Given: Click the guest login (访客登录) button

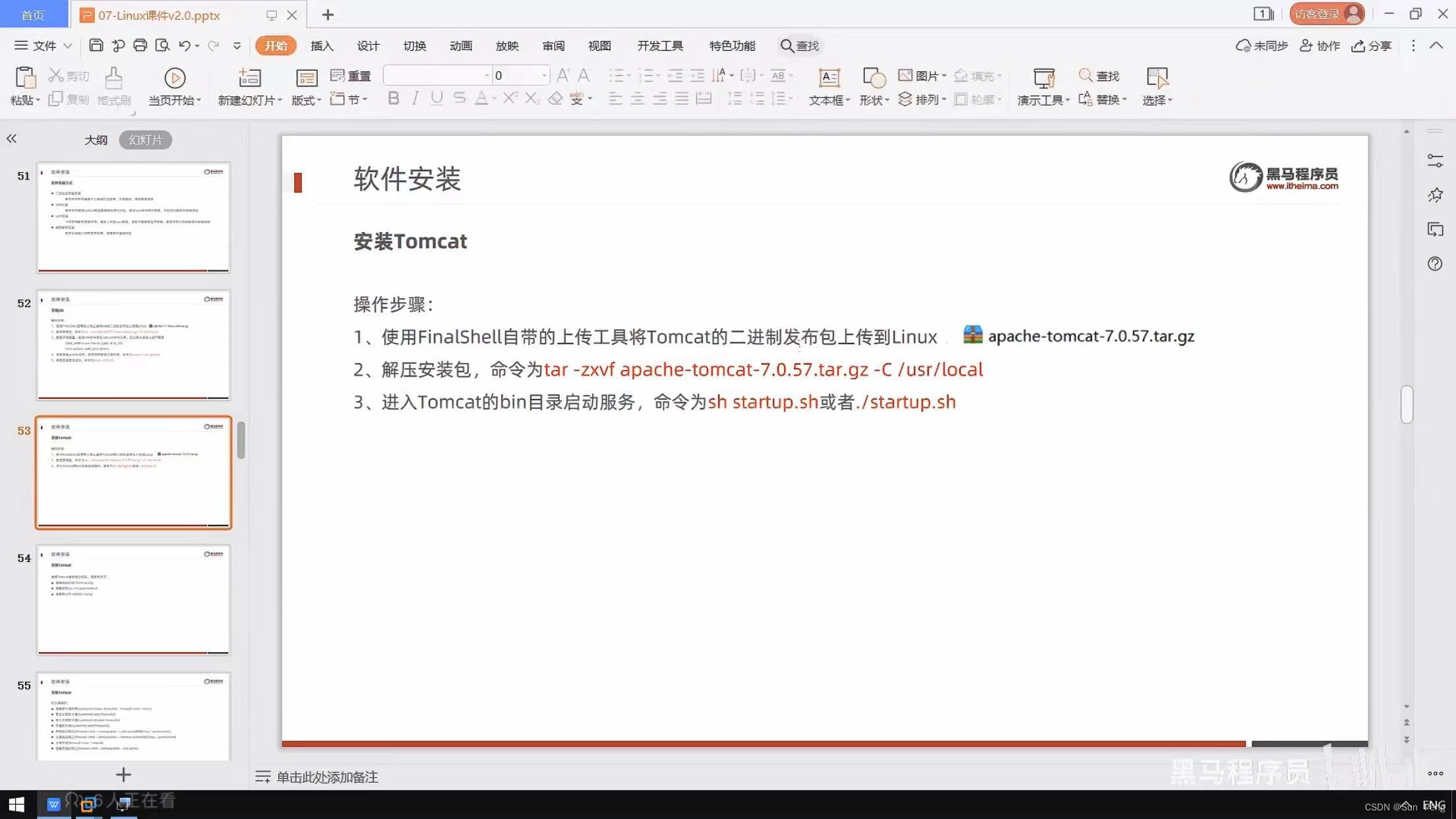Looking at the screenshot, I should [1327, 14].
